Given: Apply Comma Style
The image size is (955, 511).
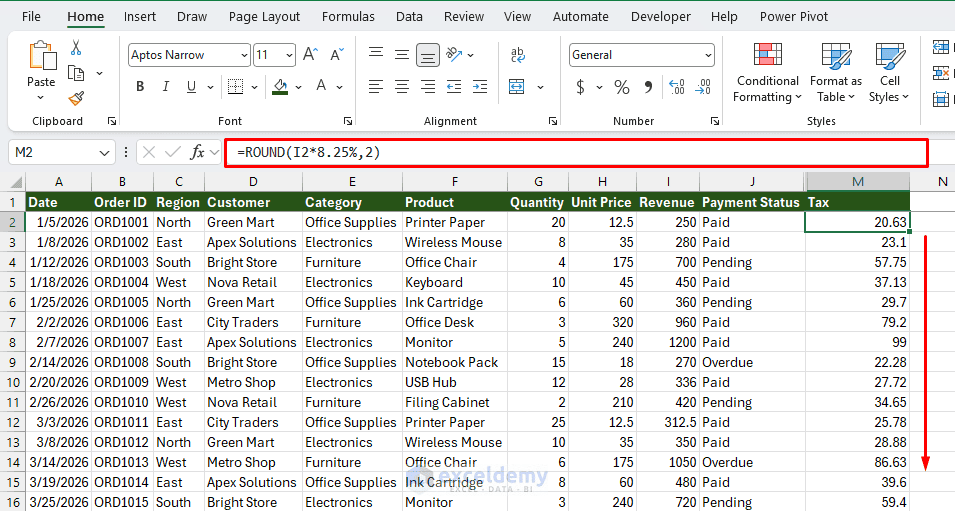Looking at the screenshot, I should click(x=649, y=87).
